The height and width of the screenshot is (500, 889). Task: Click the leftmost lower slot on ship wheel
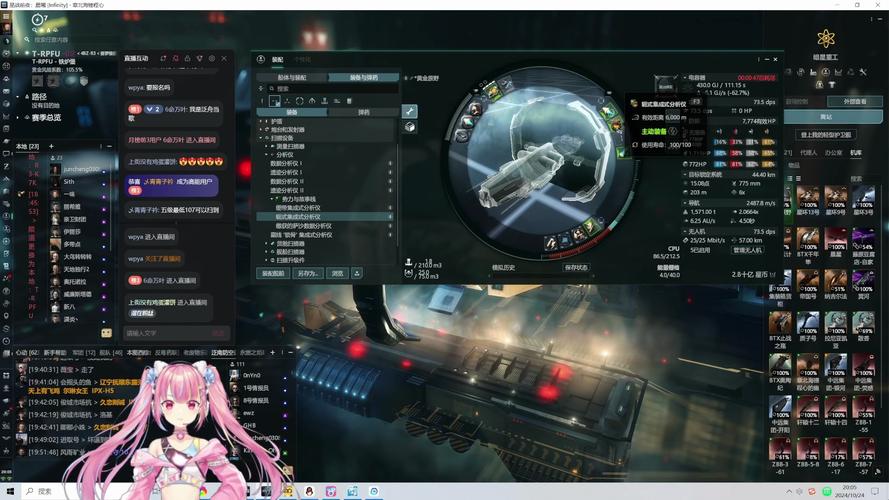pos(551,243)
